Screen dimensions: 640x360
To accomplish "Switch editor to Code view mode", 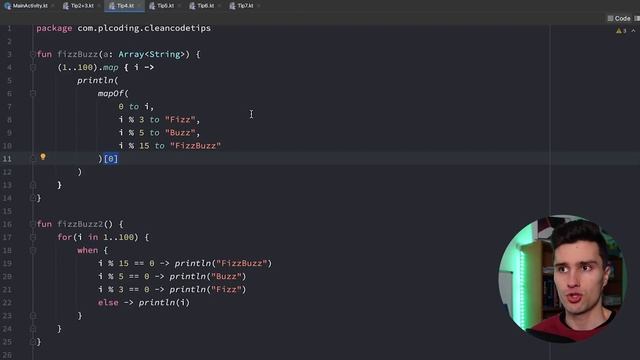I will 619,18.
